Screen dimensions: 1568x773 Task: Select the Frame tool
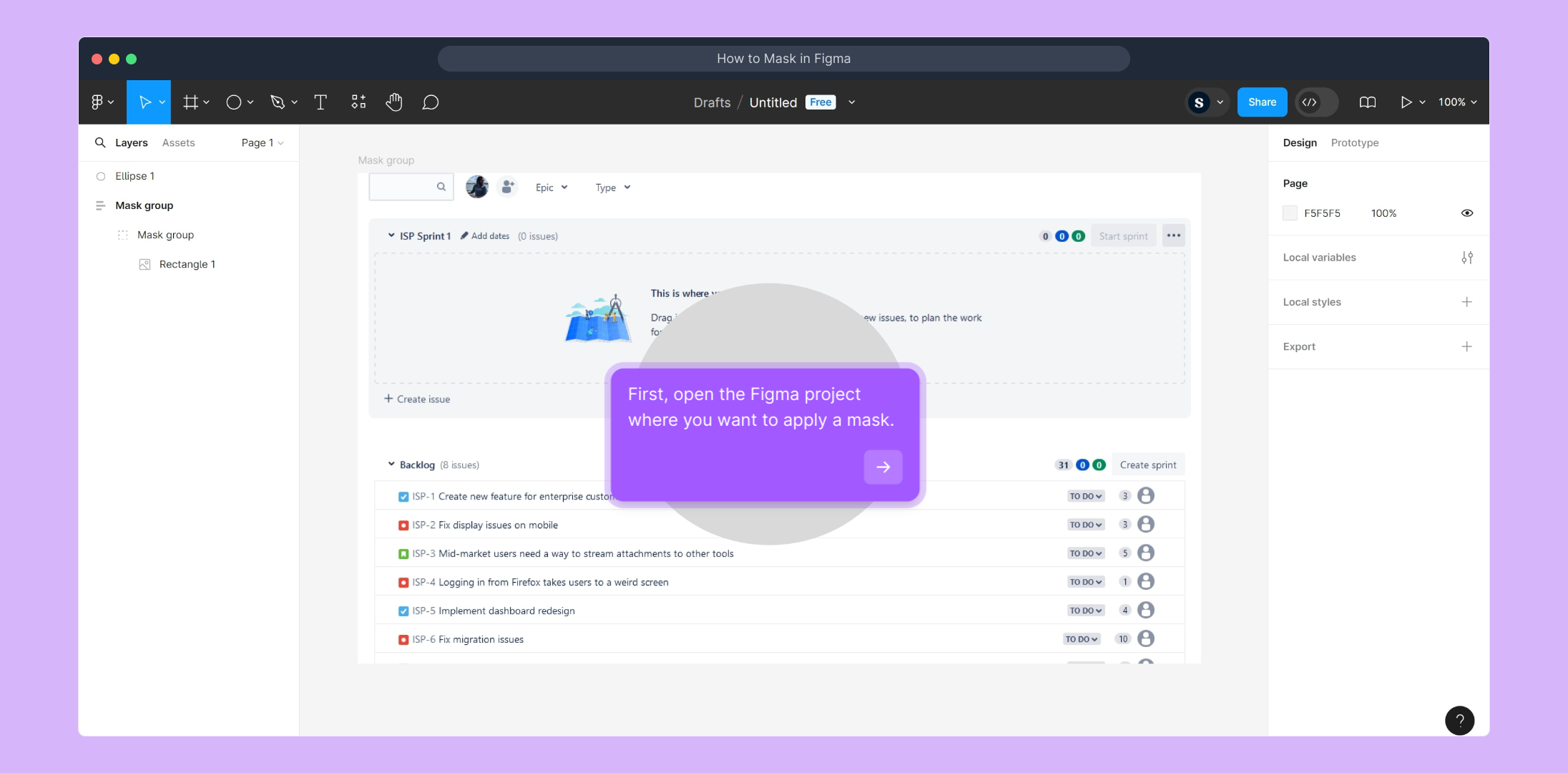click(190, 102)
